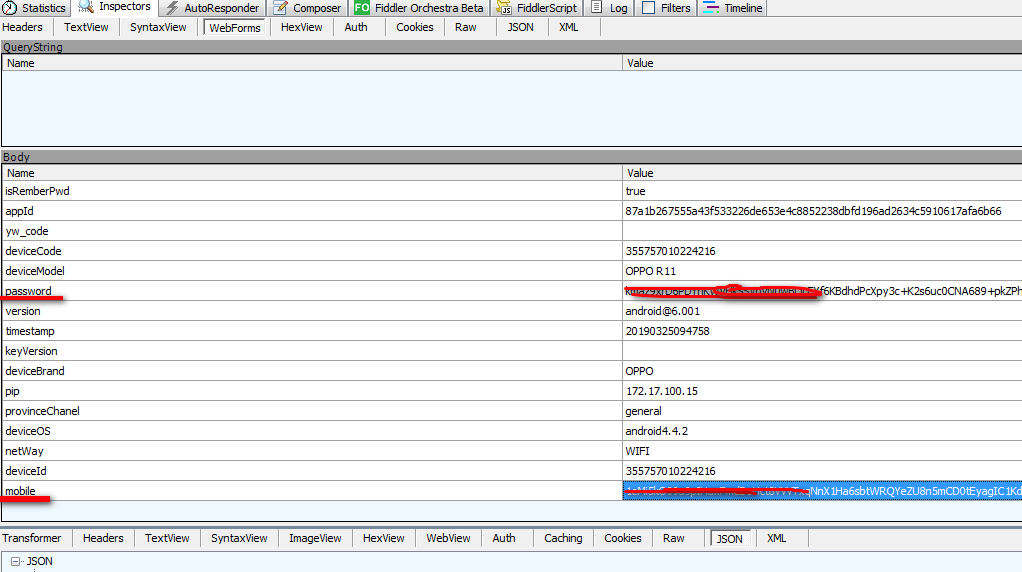Select the JSON root tree item
This screenshot has height=572, width=1022.
click(x=39, y=561)
